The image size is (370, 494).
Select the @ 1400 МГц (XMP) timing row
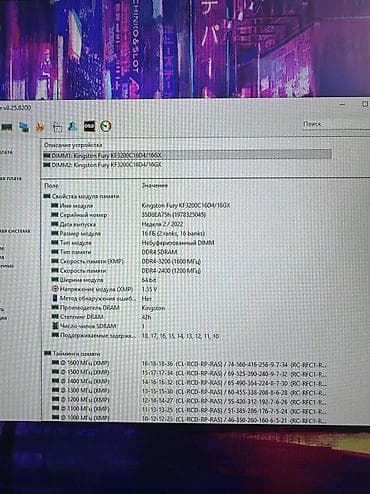[189, 381]
